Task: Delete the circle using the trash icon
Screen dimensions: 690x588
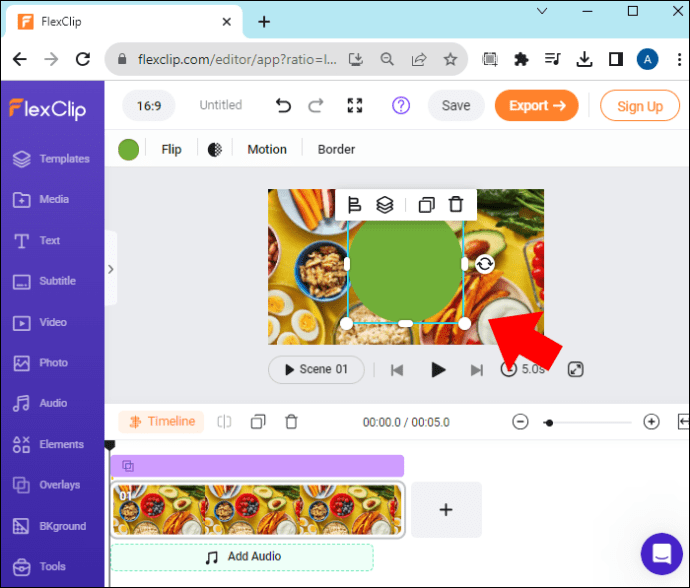Action: 456,205
